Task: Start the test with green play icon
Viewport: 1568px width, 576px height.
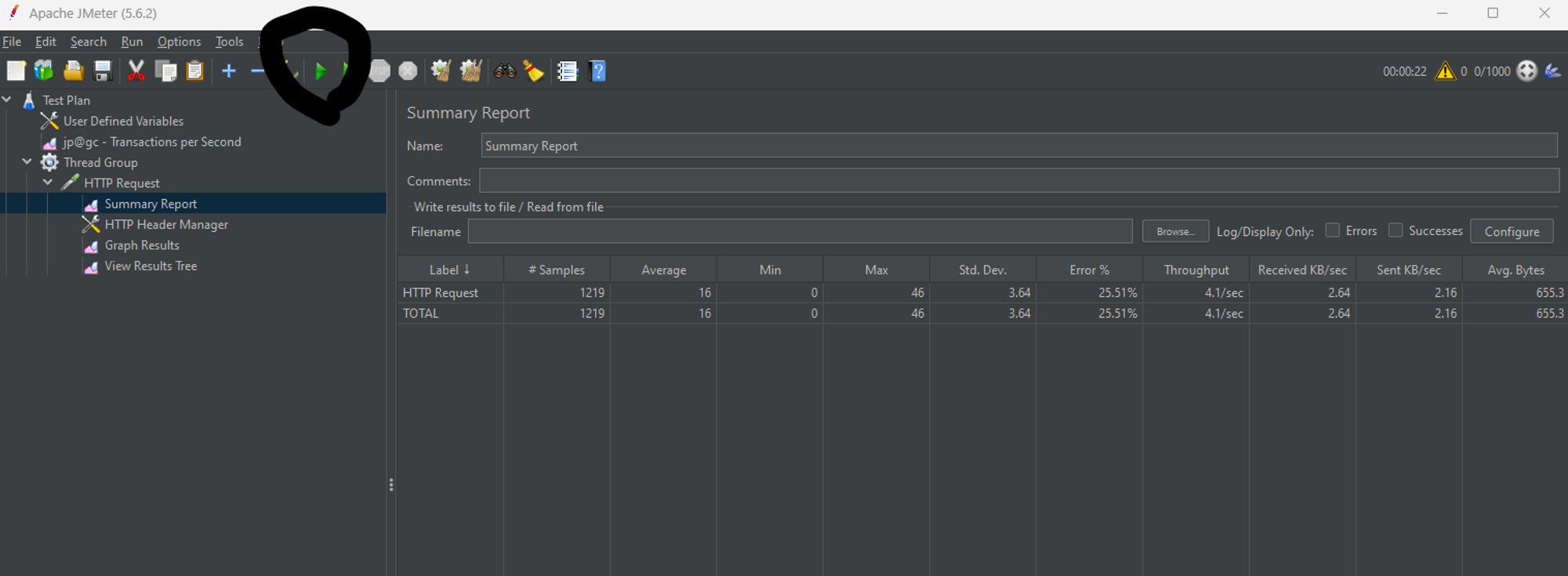Action: tap(321, 71)
